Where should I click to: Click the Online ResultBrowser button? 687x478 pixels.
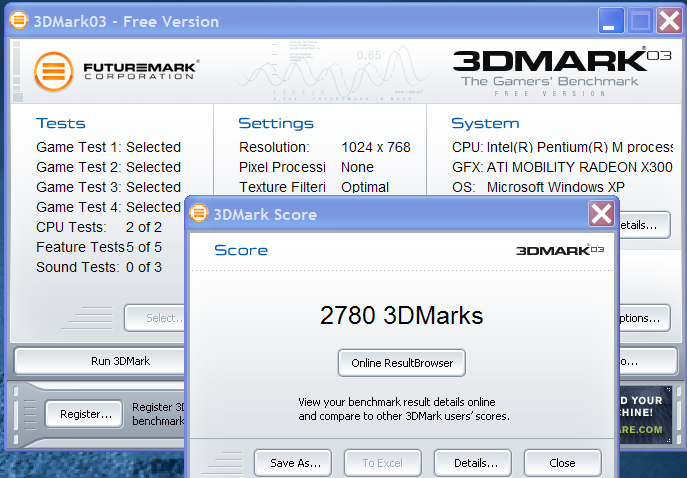(x=401, y=363)
